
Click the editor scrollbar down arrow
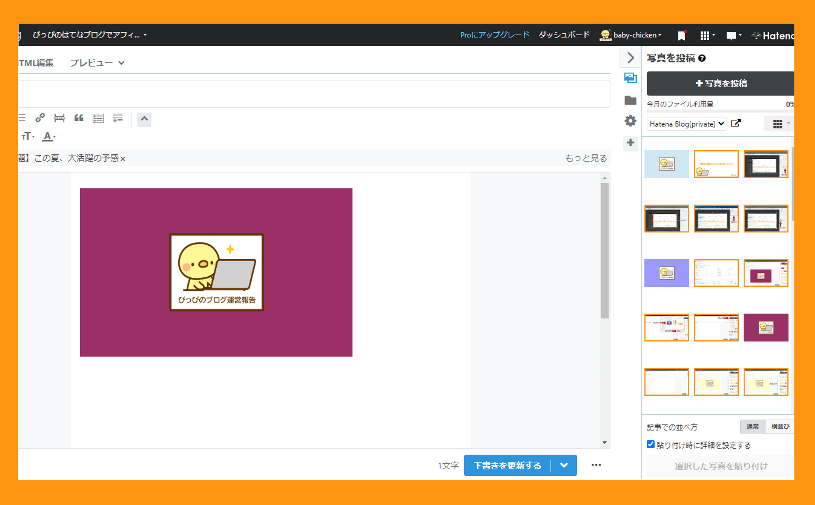point(604,443)
